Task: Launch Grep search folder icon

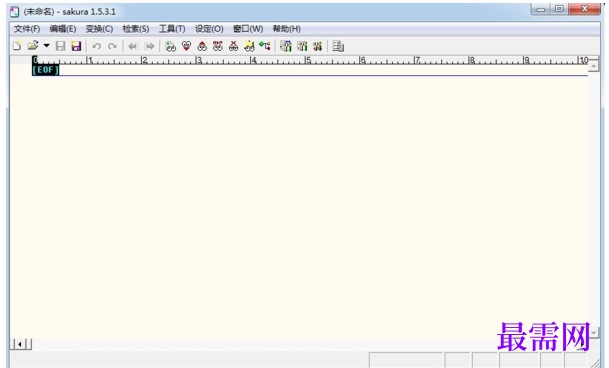Action: pos(249,47)
